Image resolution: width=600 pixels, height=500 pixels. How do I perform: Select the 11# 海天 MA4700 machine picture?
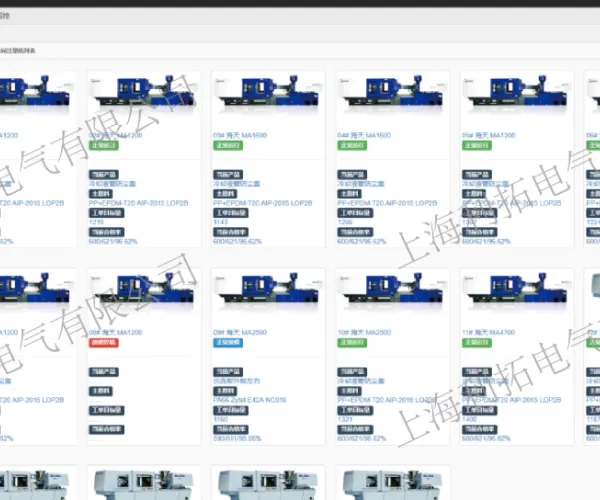517,291
